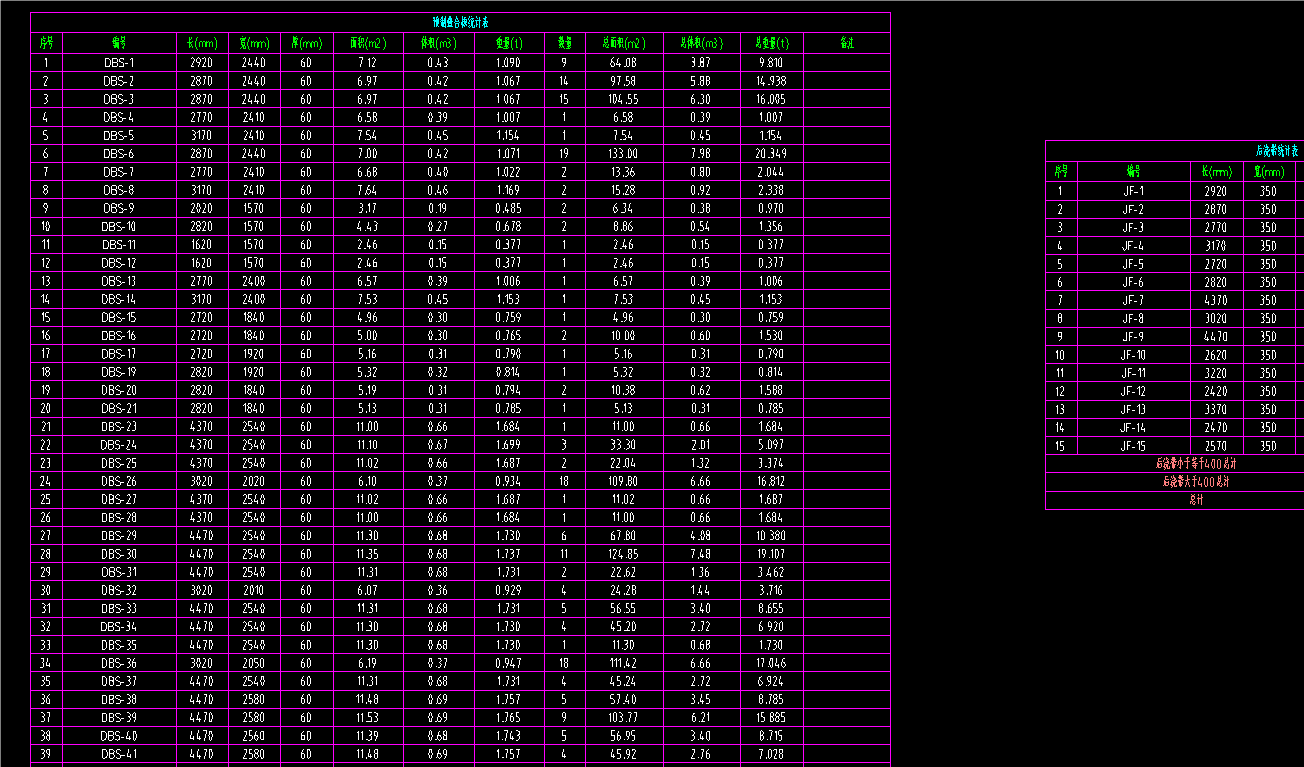Select total area value 109.80
This screenshot has height=767, width=1304.
tap(623, 481)
